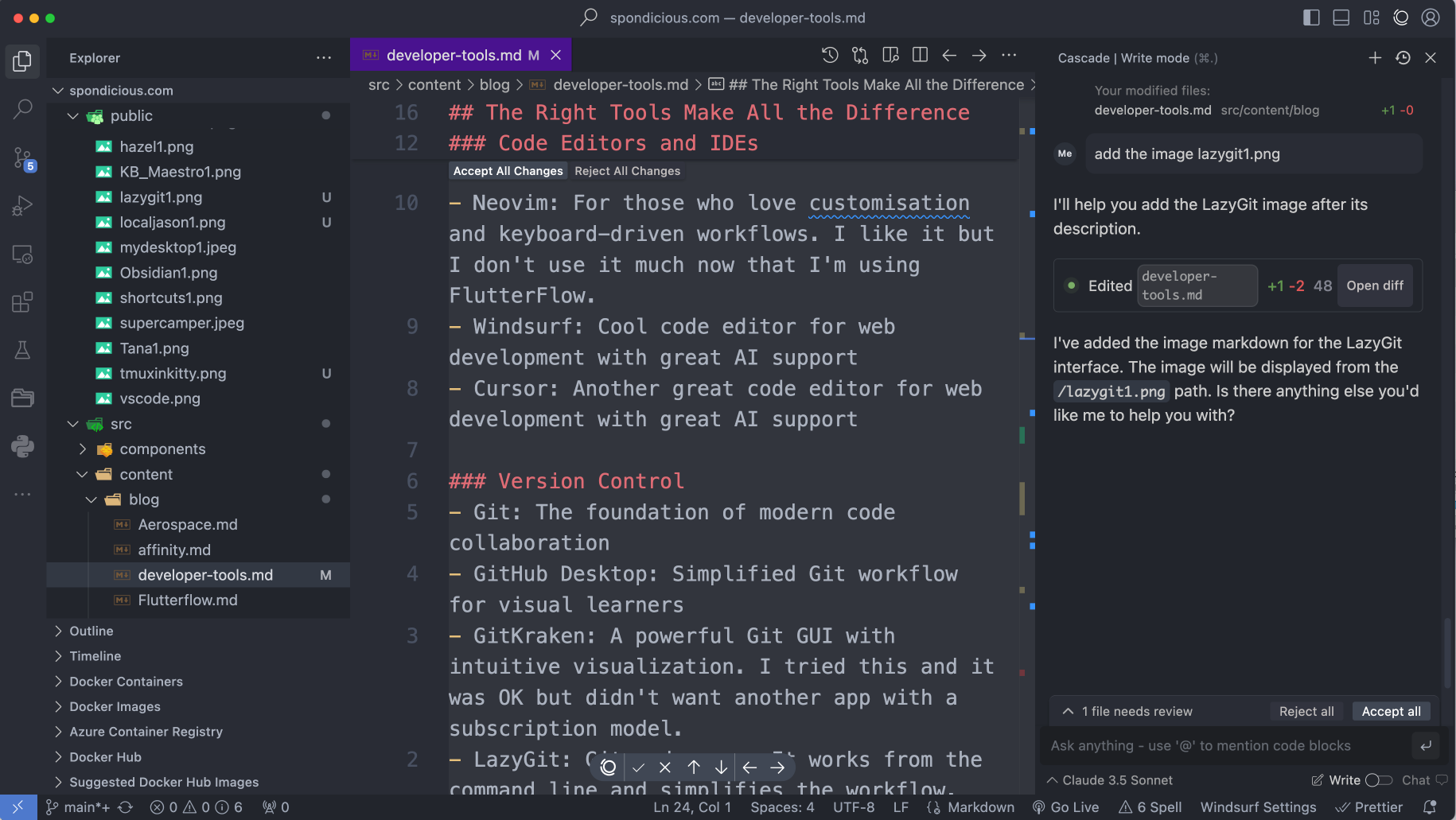Image resolution: width=1456 pixels, height=820 pixels.
Task: Click main branch indicator in status bar
Action: tap(78, 807)
